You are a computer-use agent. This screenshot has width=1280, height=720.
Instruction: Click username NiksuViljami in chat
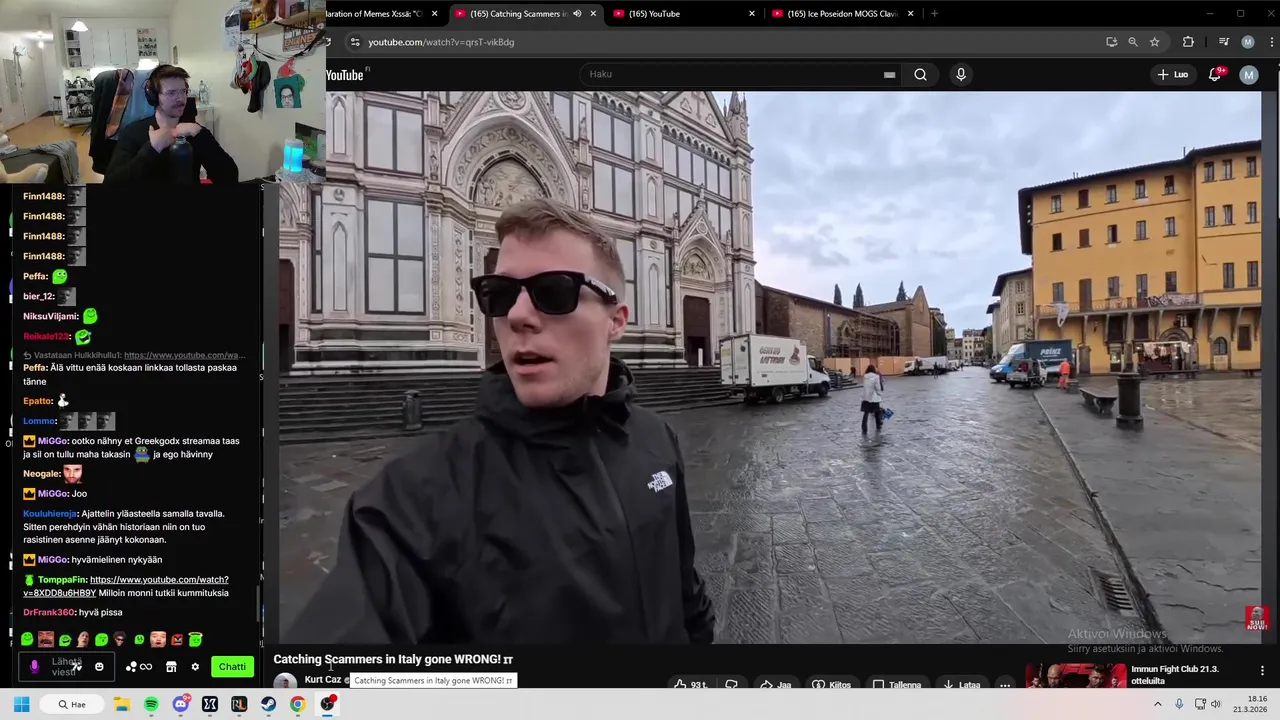[x=50, y=316]
